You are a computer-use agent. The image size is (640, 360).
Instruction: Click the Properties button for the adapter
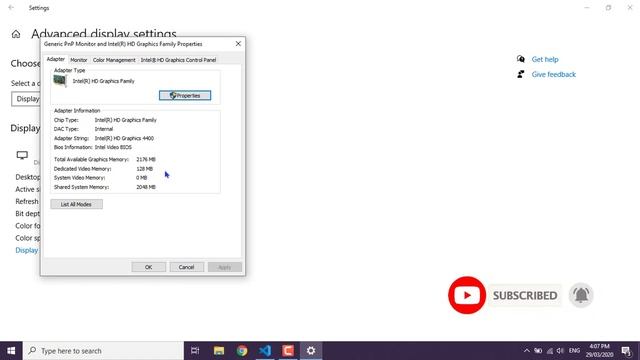click(x=185, y=96)
